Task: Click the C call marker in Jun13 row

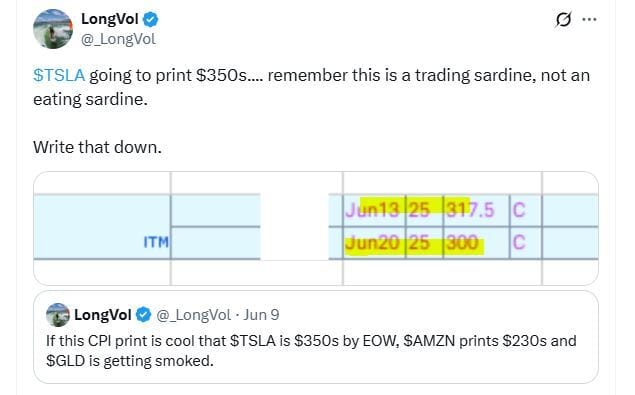Action: [x=519, y=210]
